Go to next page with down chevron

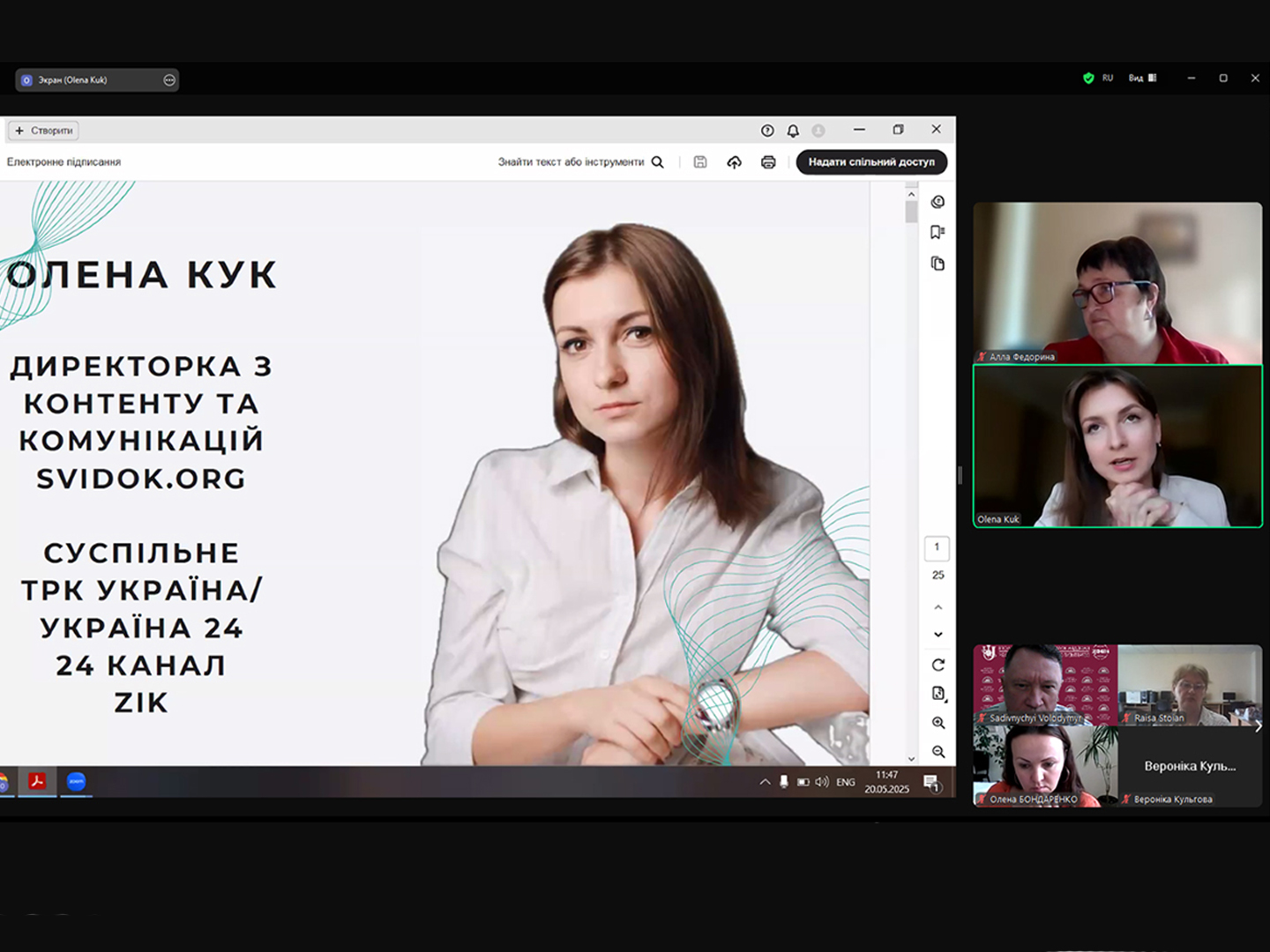938,634
